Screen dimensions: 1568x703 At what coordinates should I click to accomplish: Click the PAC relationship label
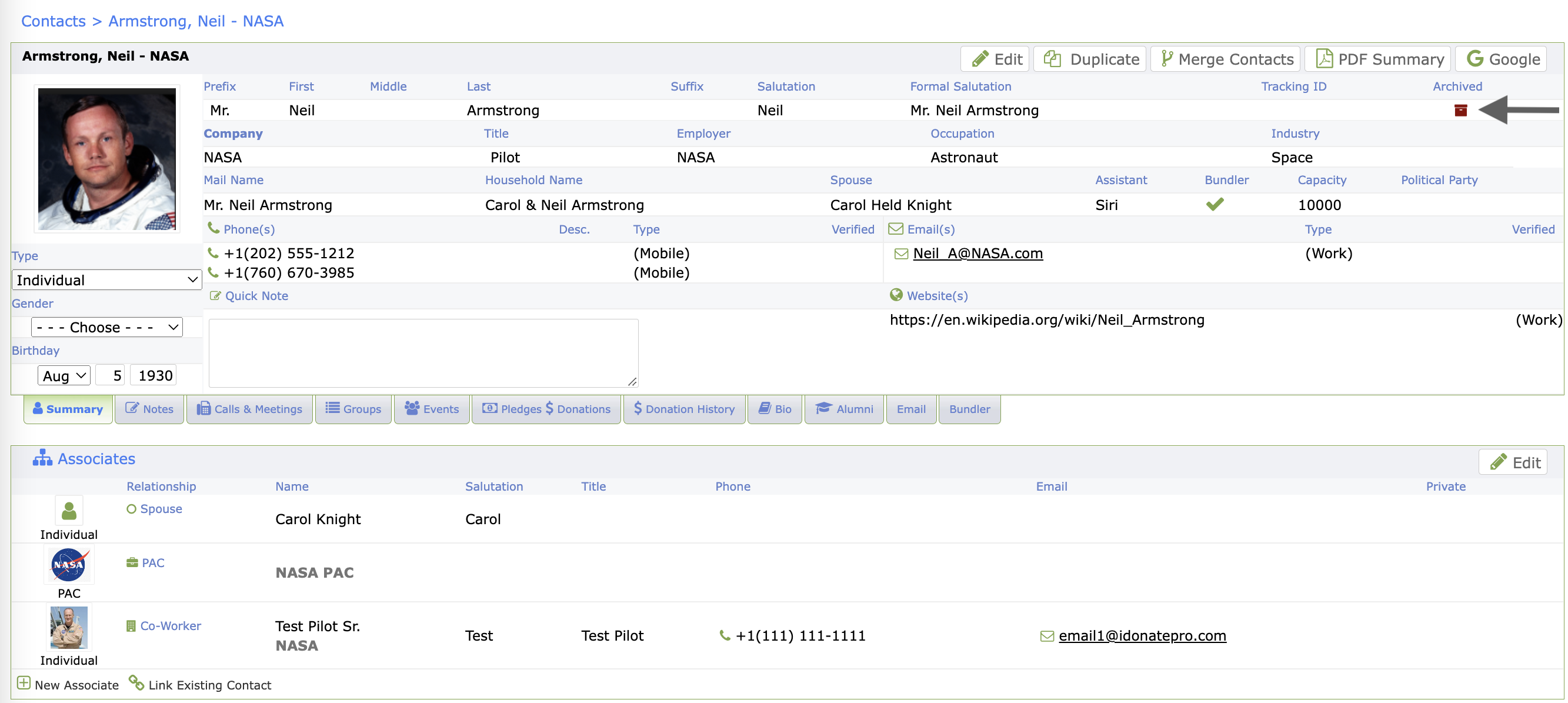tap(153, 563)
